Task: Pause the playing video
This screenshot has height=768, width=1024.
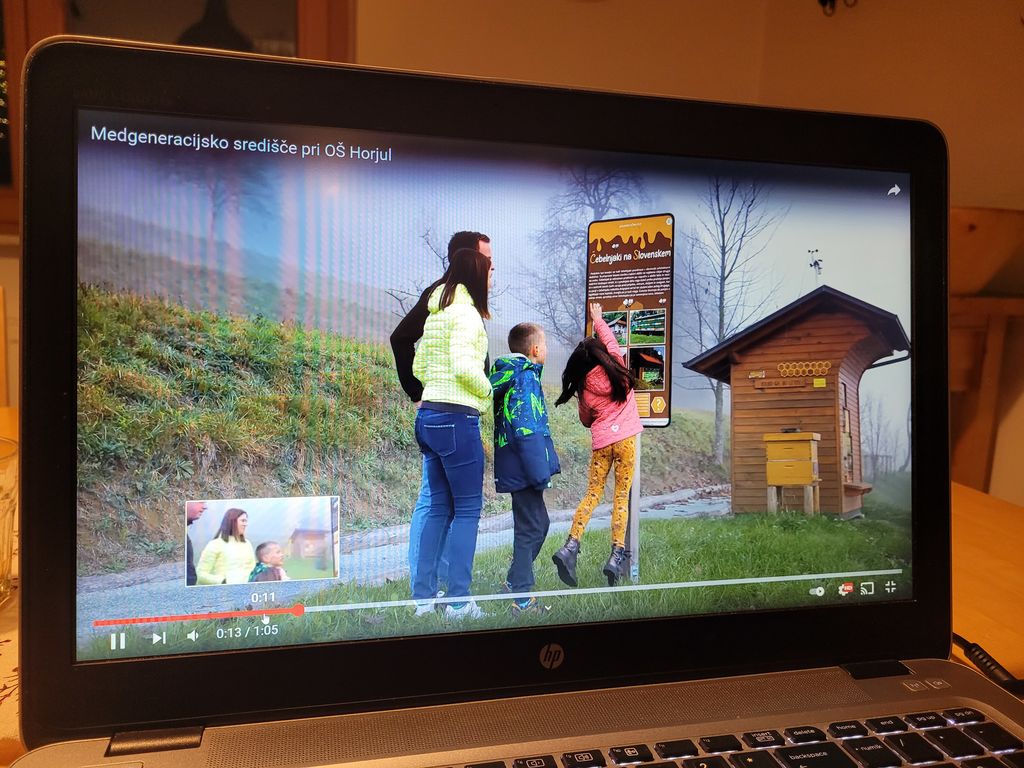Action: click(117, 640)
